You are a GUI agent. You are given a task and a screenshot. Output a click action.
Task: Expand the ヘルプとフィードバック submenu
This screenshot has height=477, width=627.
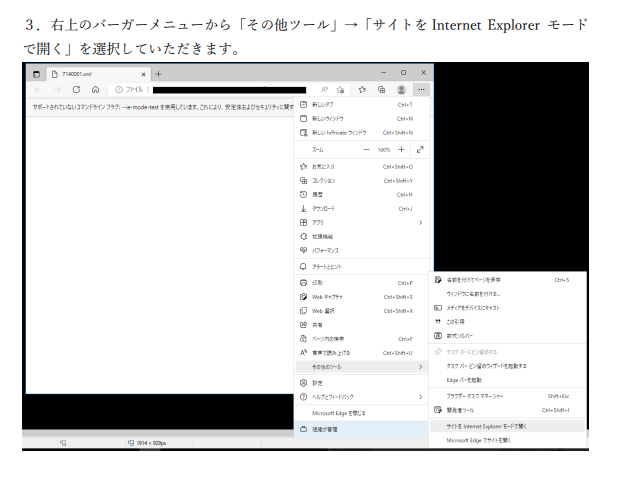pyautogui.click(x=420, y=397)
